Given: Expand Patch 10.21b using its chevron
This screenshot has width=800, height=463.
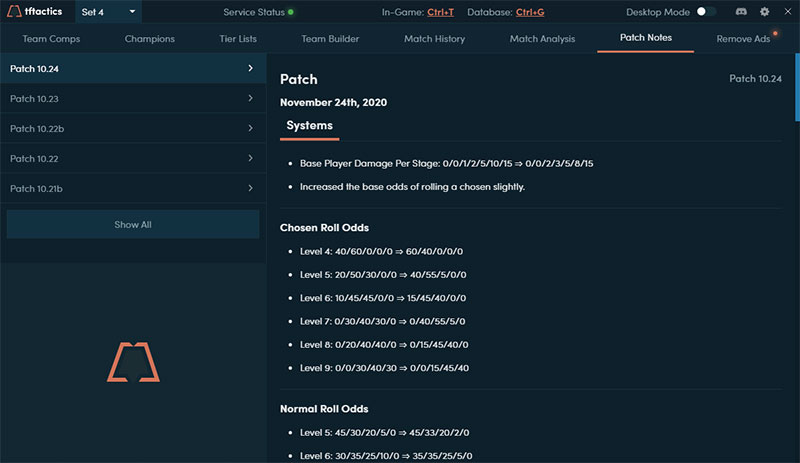Looking at the screenshot, I should [250, 188].
